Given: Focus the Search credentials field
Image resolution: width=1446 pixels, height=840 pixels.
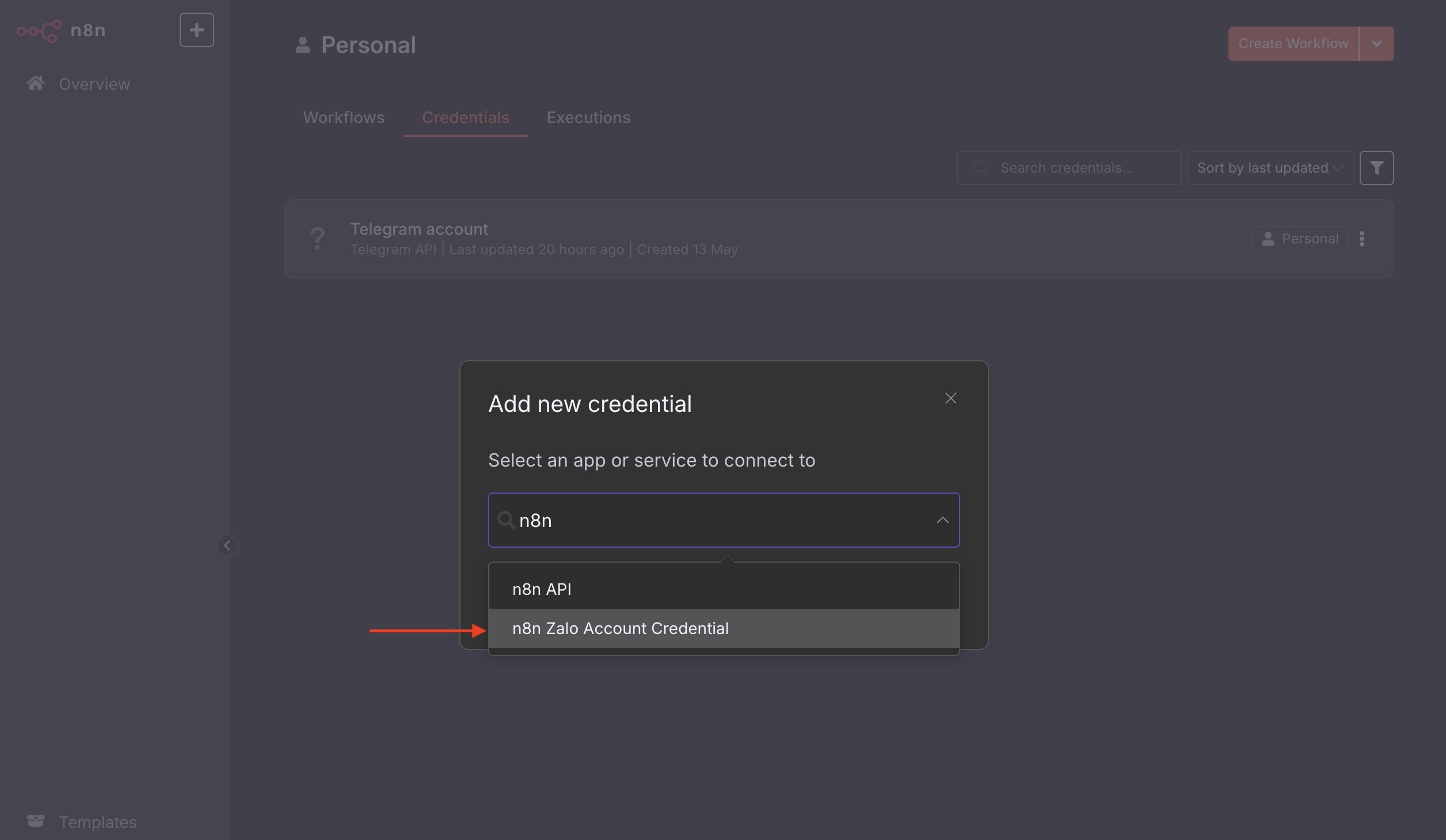Looking at the screenshot, I should coord(1069,168).
